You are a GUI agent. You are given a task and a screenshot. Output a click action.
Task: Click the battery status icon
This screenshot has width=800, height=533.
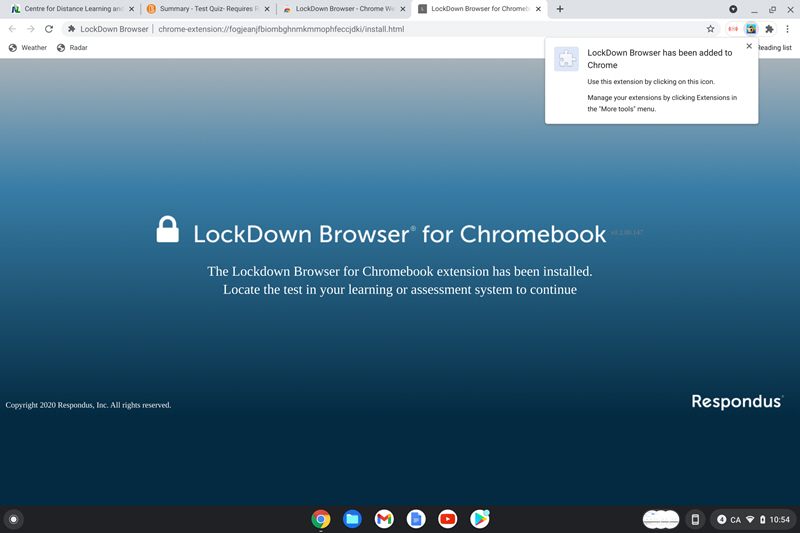(762, 519)
